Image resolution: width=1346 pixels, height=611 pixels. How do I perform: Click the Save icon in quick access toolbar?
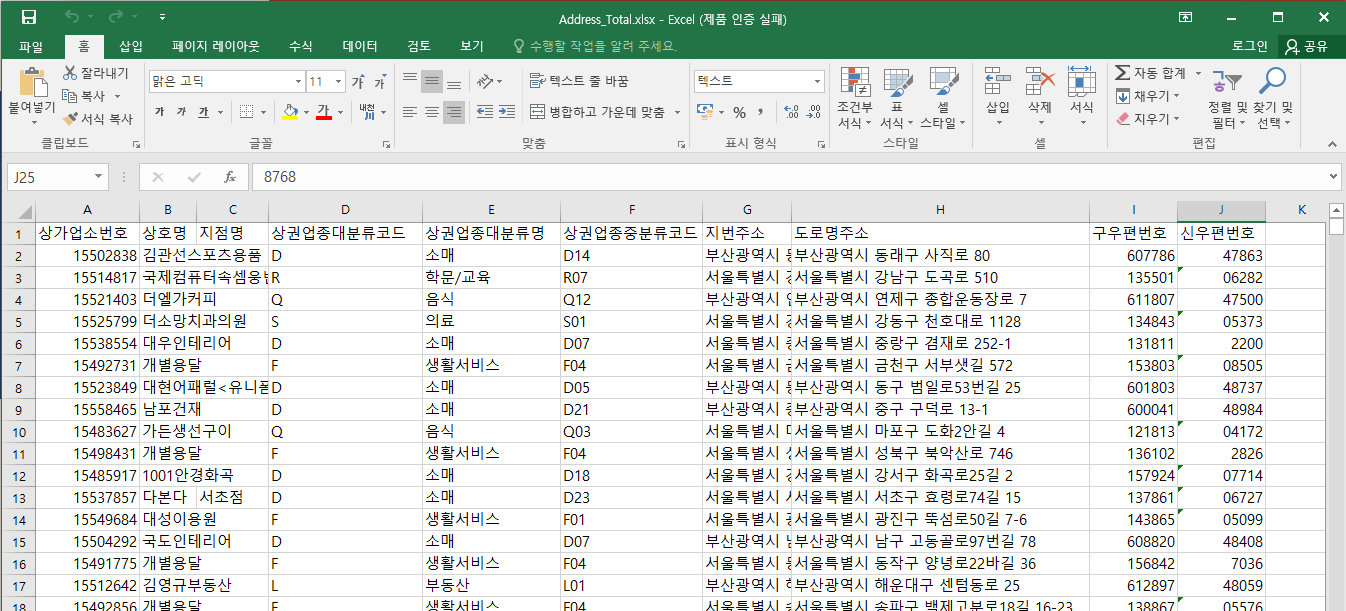28,18
